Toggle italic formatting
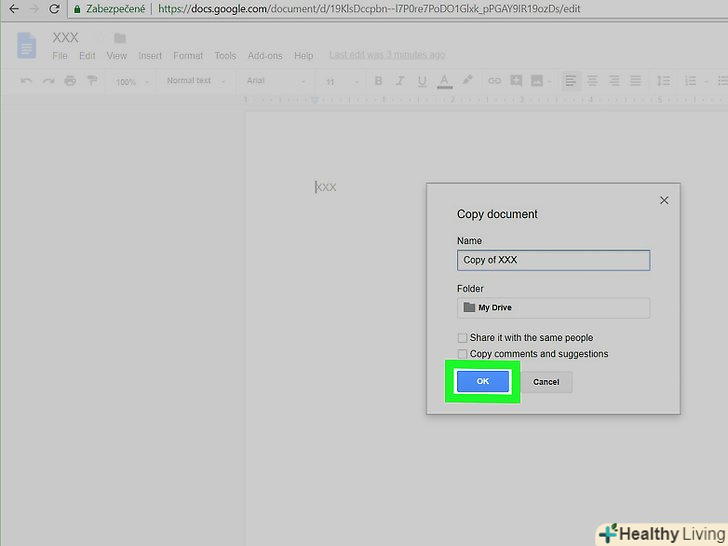Viewport: 728px width, 546px height. point(399,81)
